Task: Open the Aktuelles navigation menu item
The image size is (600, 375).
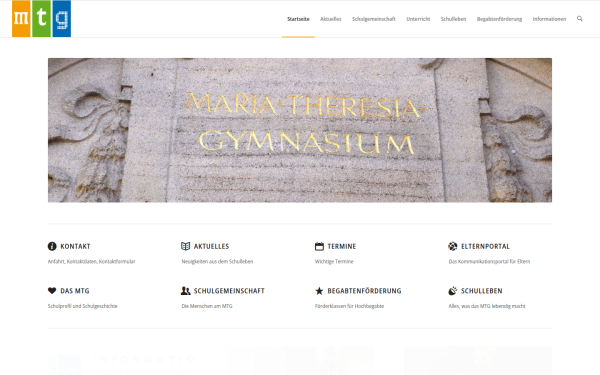Action: [331, 19]
